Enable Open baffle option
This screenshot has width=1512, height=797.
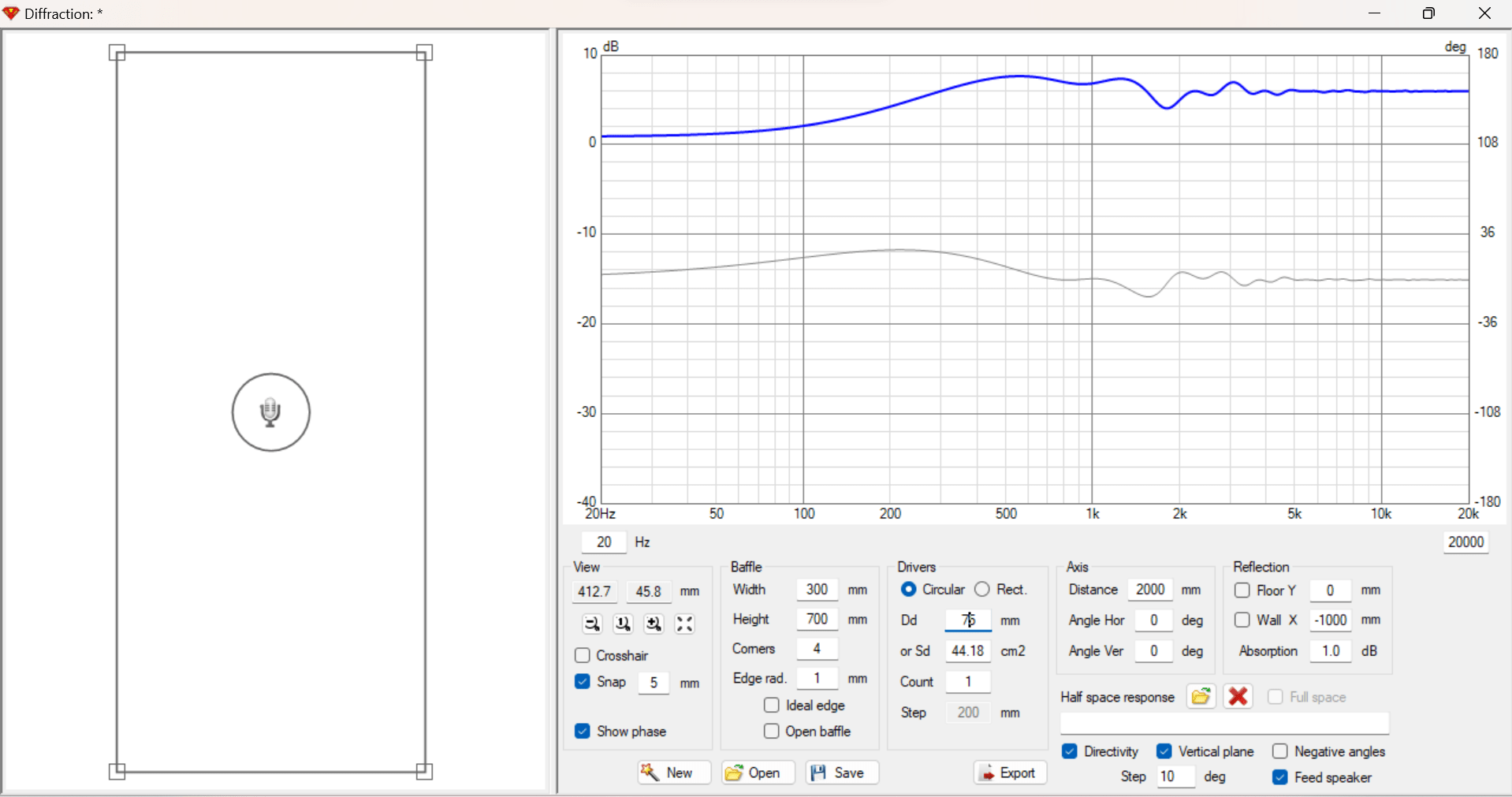tap(772, 732)
